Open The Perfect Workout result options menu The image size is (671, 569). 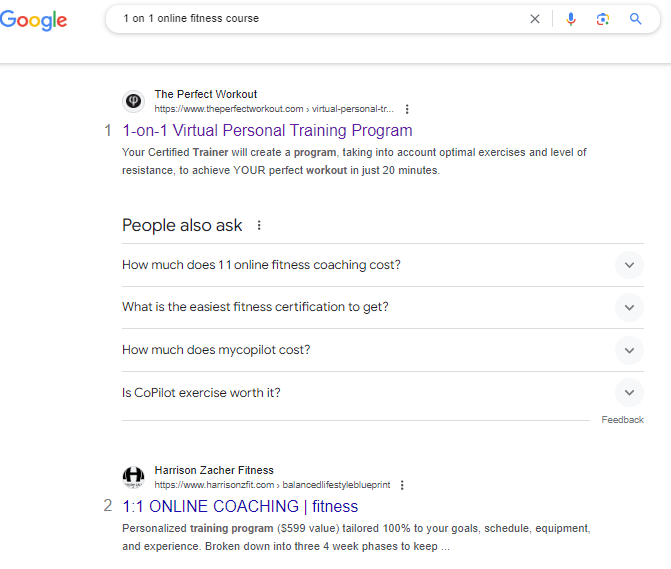tap(407, 109)
